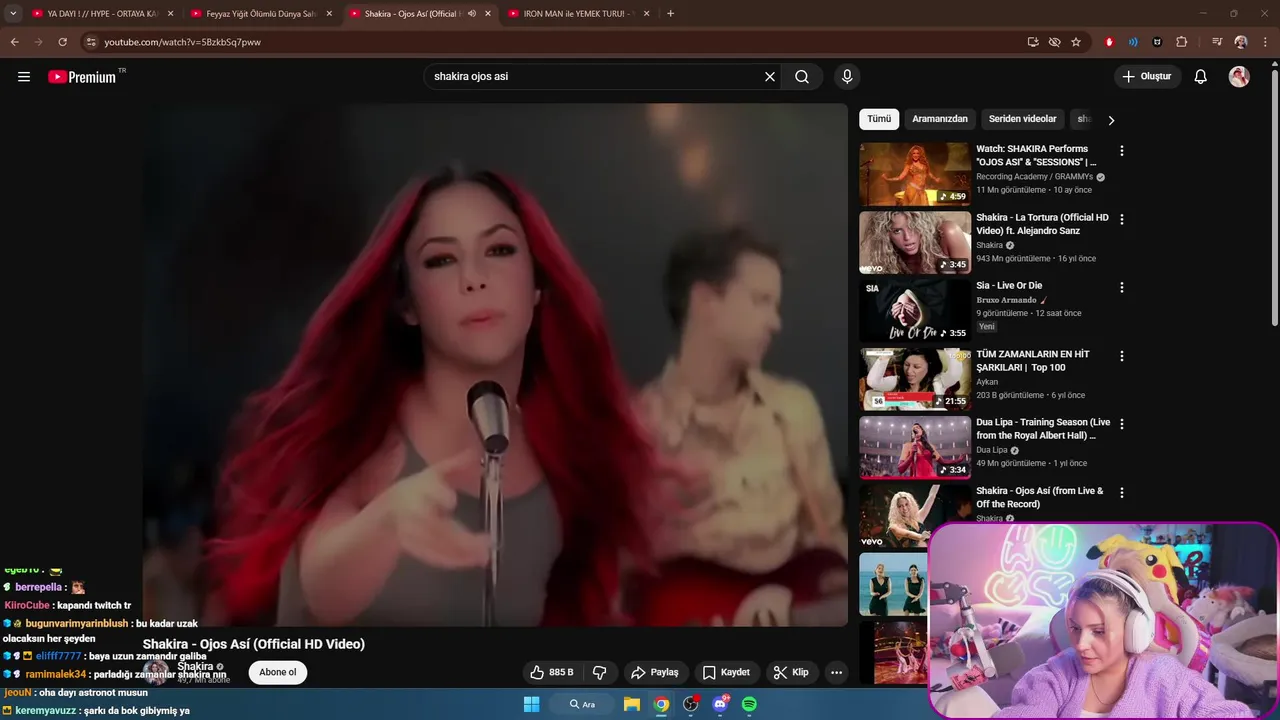Image resolution: width=1280 pixels, height=720 pixels.
Task: Open File Explorer from the taskbar
Action: coord(632,704)
